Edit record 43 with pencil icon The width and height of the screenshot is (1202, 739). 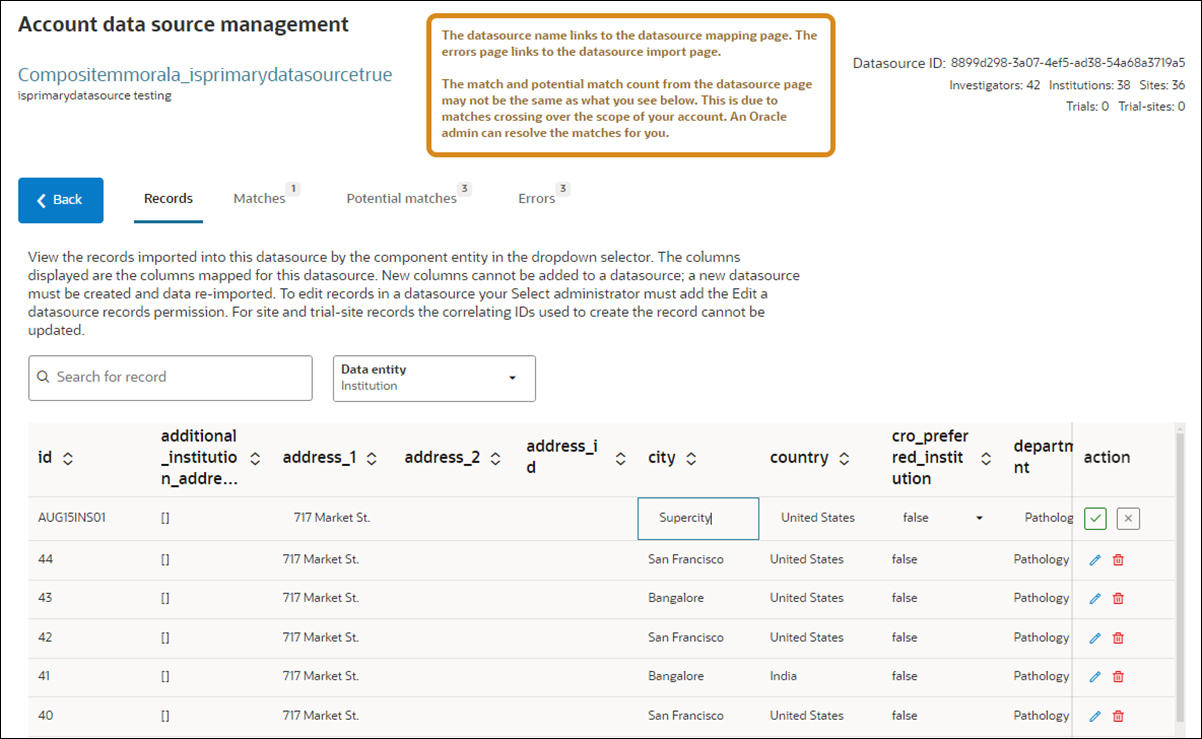pos(1095,598)
